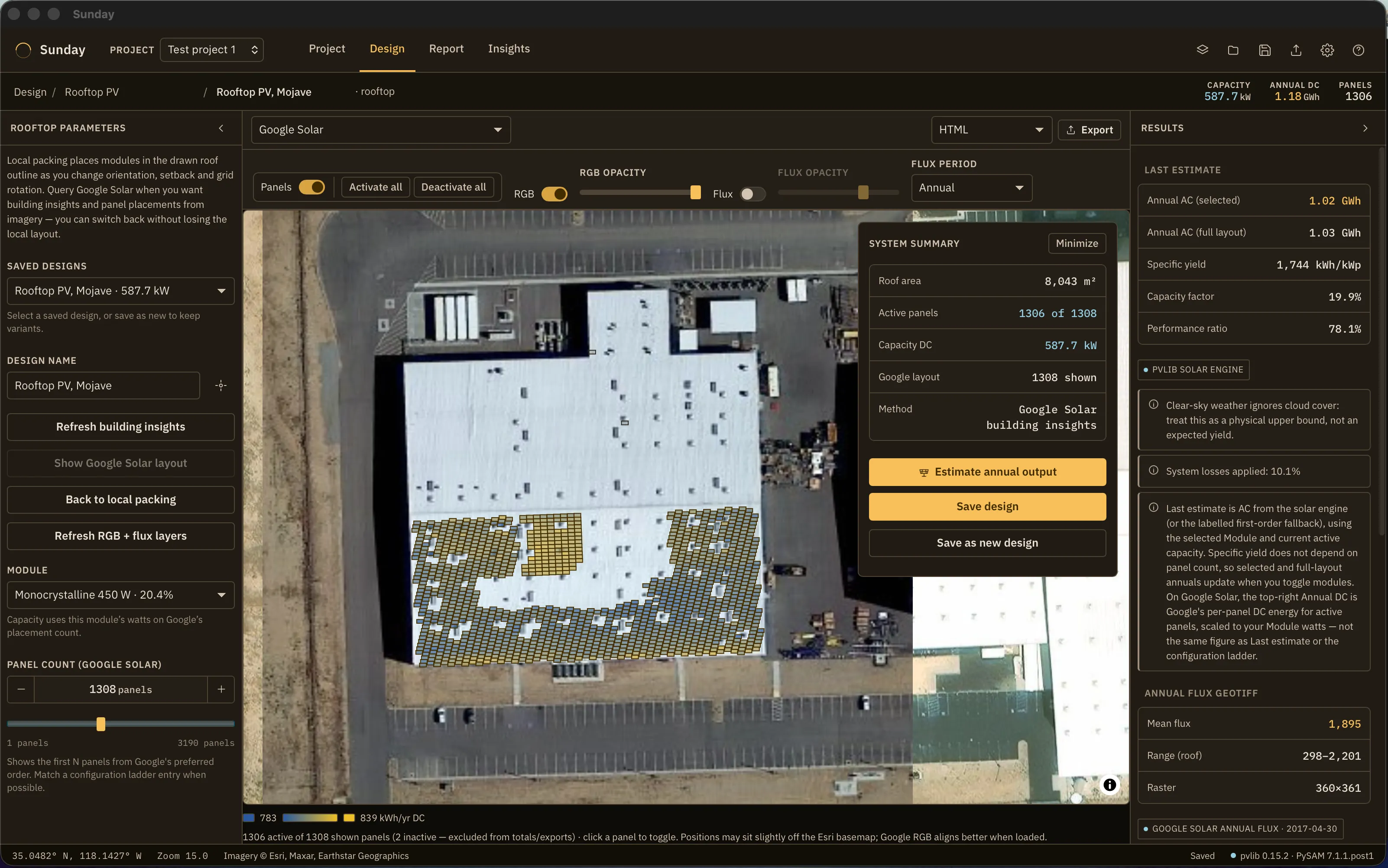The width and height of the screenshot is (1388, 868).
Task: Toggle the Panels switch off
Action: click(x=312, y=187)
